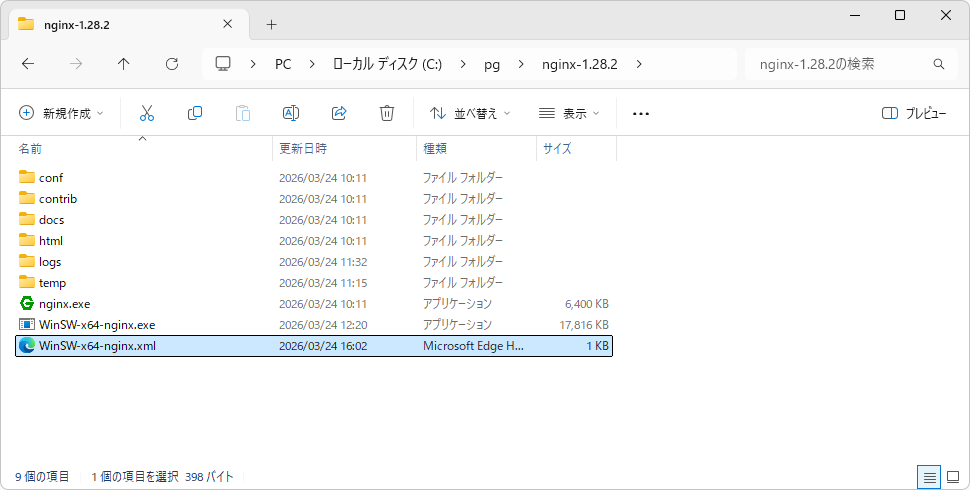The height and width of the screenshot is (490, 970).
Task: Click the 2026/03/24 11:15 date for temp
Action: point(323,283)
